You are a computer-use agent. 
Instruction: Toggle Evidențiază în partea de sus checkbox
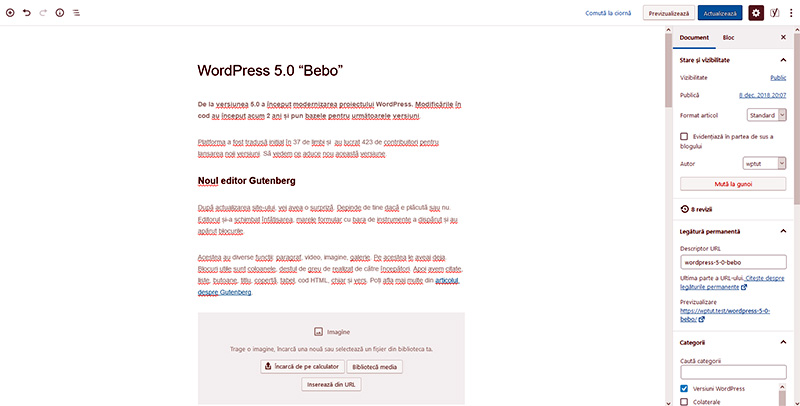[684, 136]
